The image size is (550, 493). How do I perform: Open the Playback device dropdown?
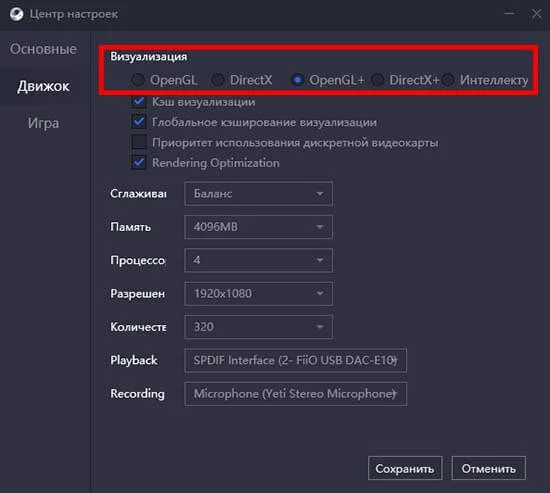(x=295, y=360)
